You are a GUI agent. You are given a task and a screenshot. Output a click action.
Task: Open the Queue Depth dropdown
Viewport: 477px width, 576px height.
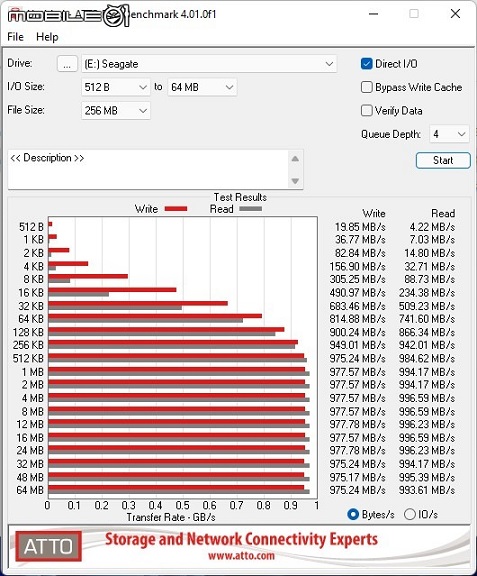(x=449, y=134)
